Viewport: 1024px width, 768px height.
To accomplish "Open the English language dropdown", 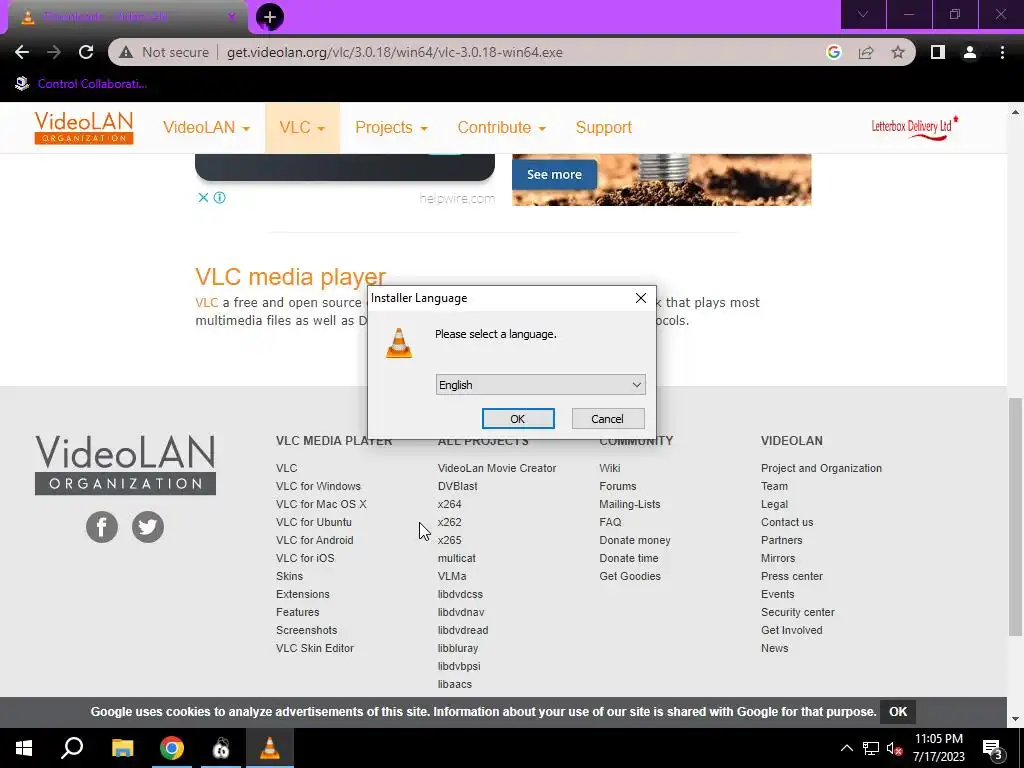I will click(541, 385).
